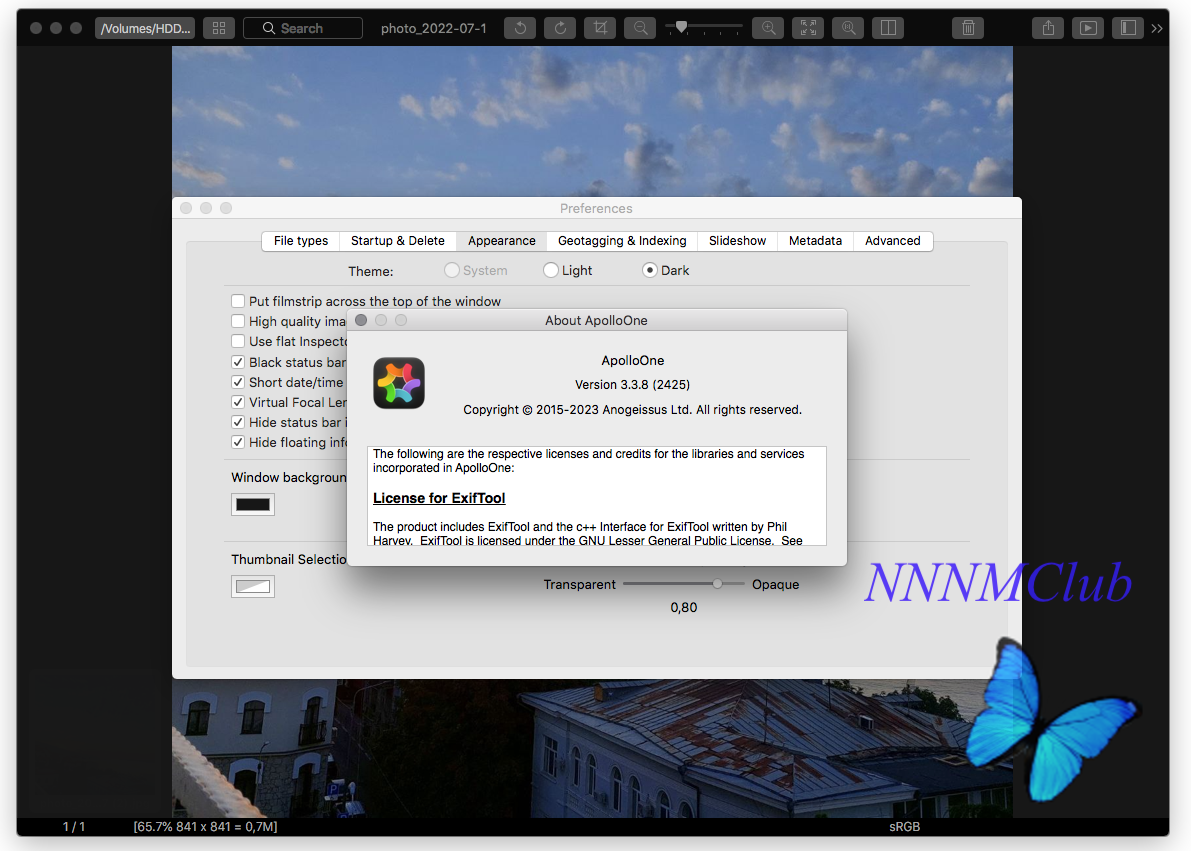Start the slideshow play icon
The image size is (1191, 851).
pos(1088,28)
